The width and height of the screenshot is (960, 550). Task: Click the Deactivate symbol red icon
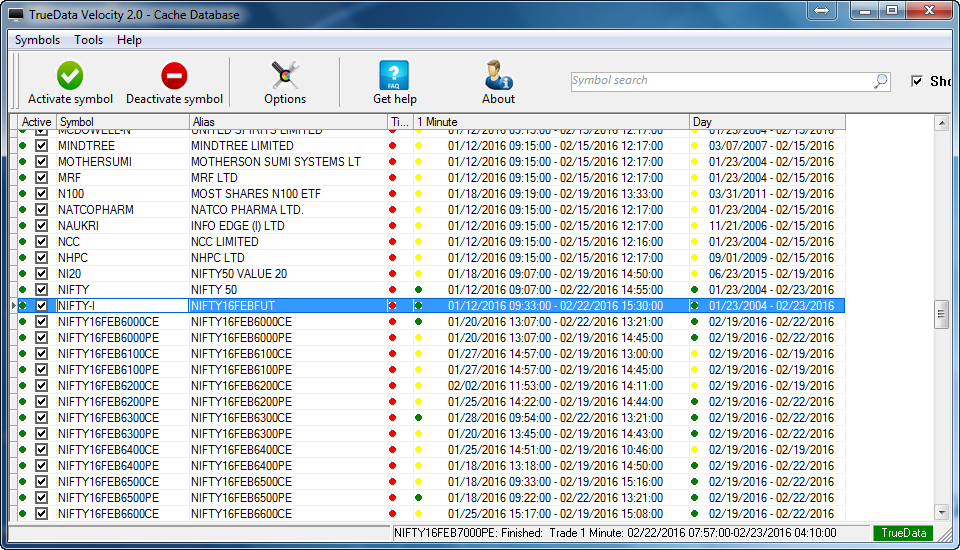(174, 76)
